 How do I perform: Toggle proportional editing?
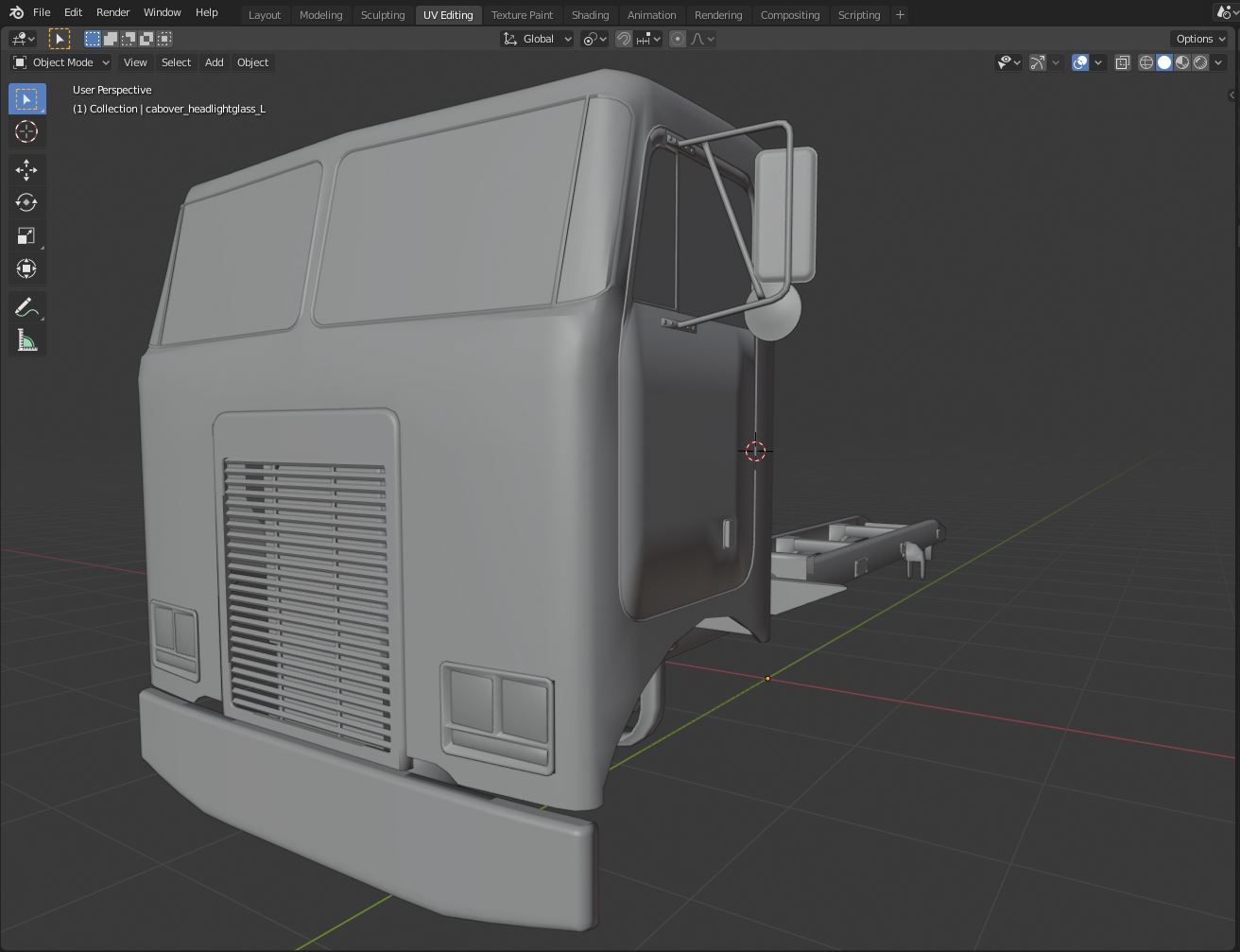[x=678, y=39]
